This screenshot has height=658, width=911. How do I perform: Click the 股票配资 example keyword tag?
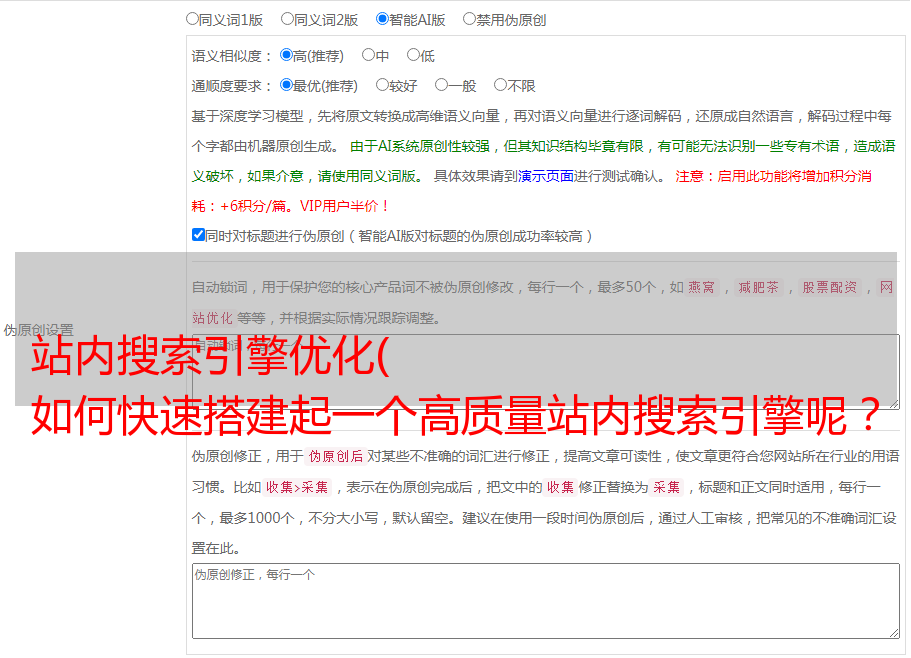tap(830, 287)
